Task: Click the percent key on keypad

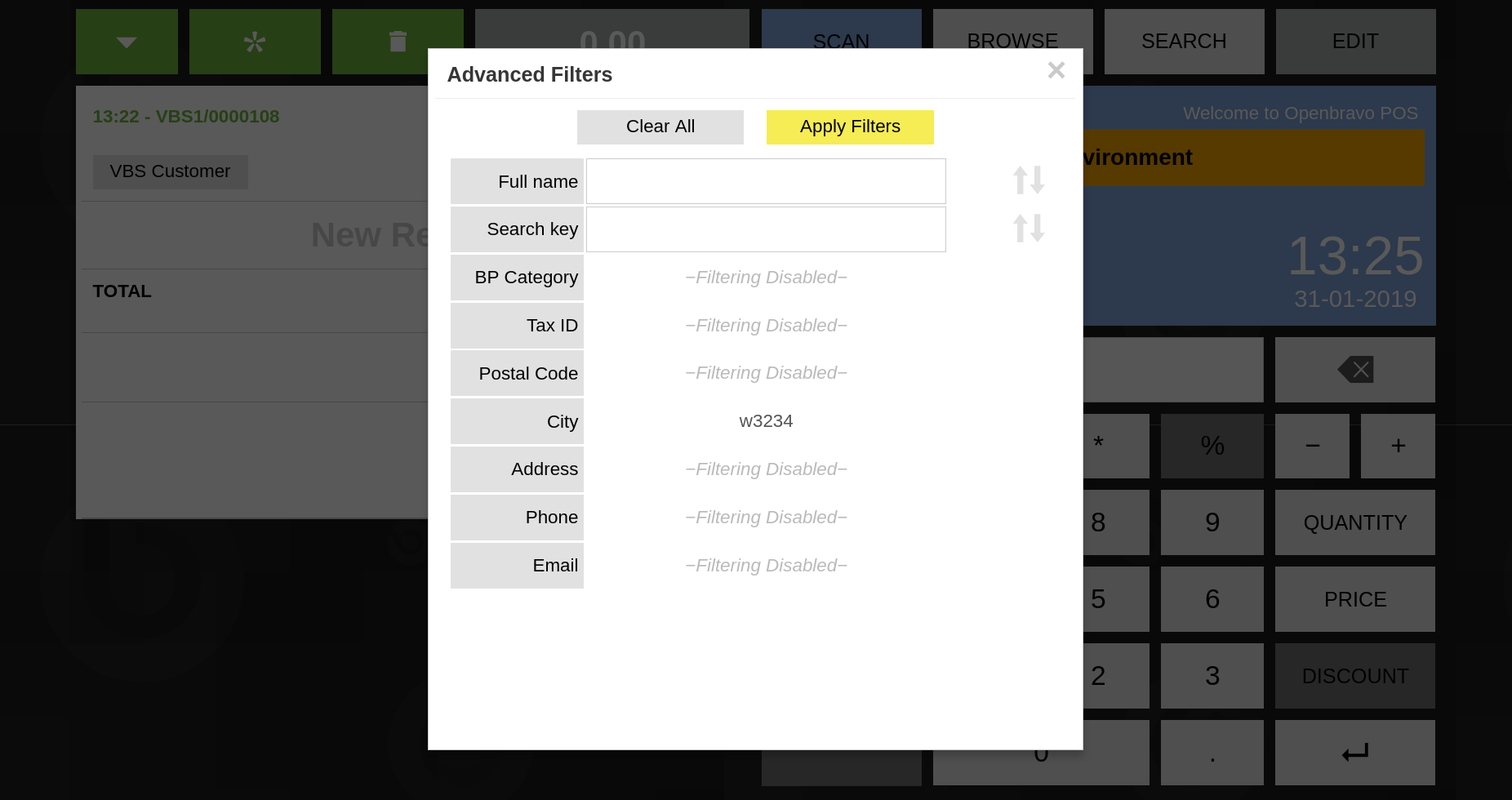Action: pos(1212,446)
